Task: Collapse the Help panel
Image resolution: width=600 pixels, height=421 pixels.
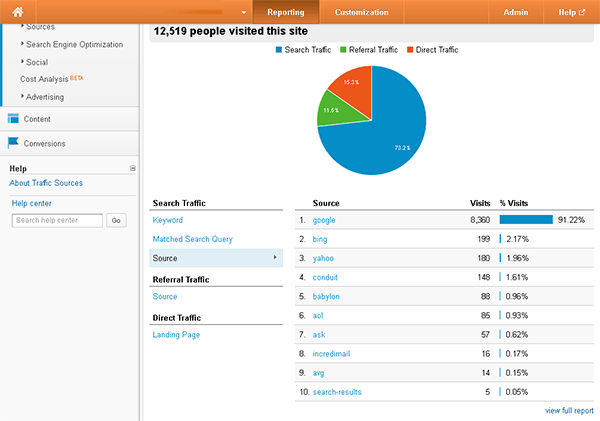Action: [x=132, y=168]
